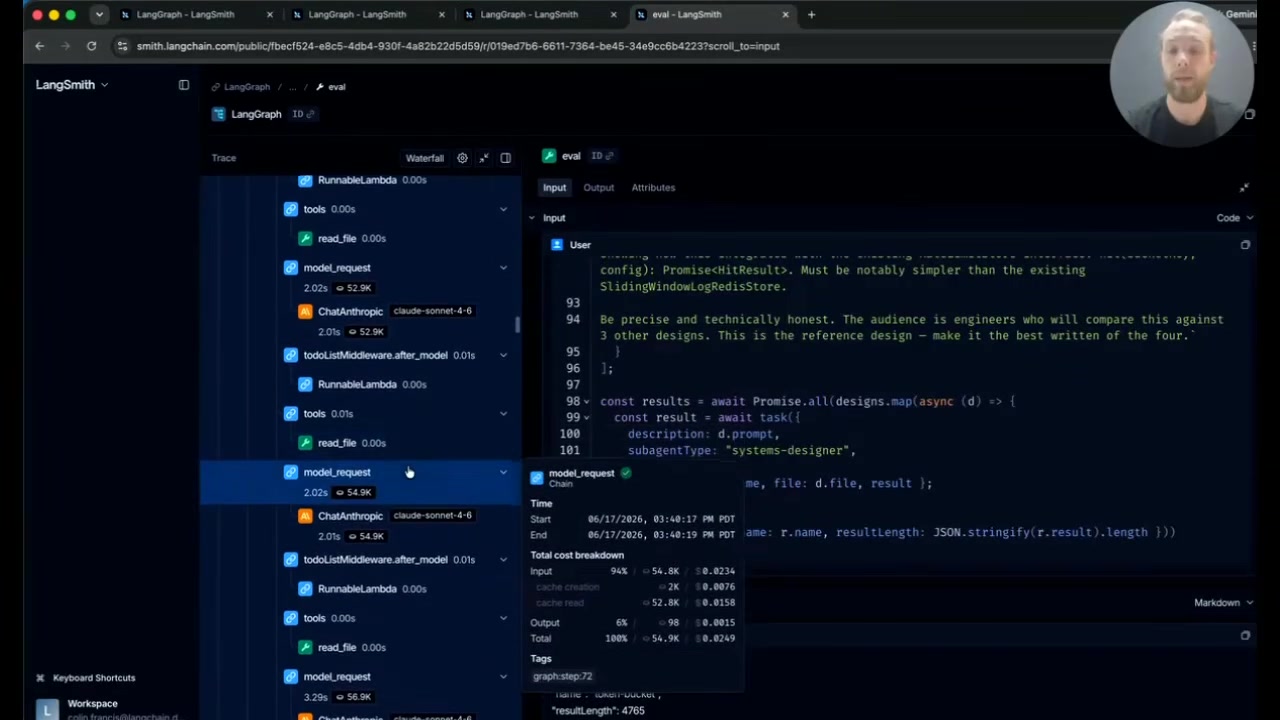Click the wrench icon beside eval header
This screenshot has height=720, width=1280.
tap(548, 156)
